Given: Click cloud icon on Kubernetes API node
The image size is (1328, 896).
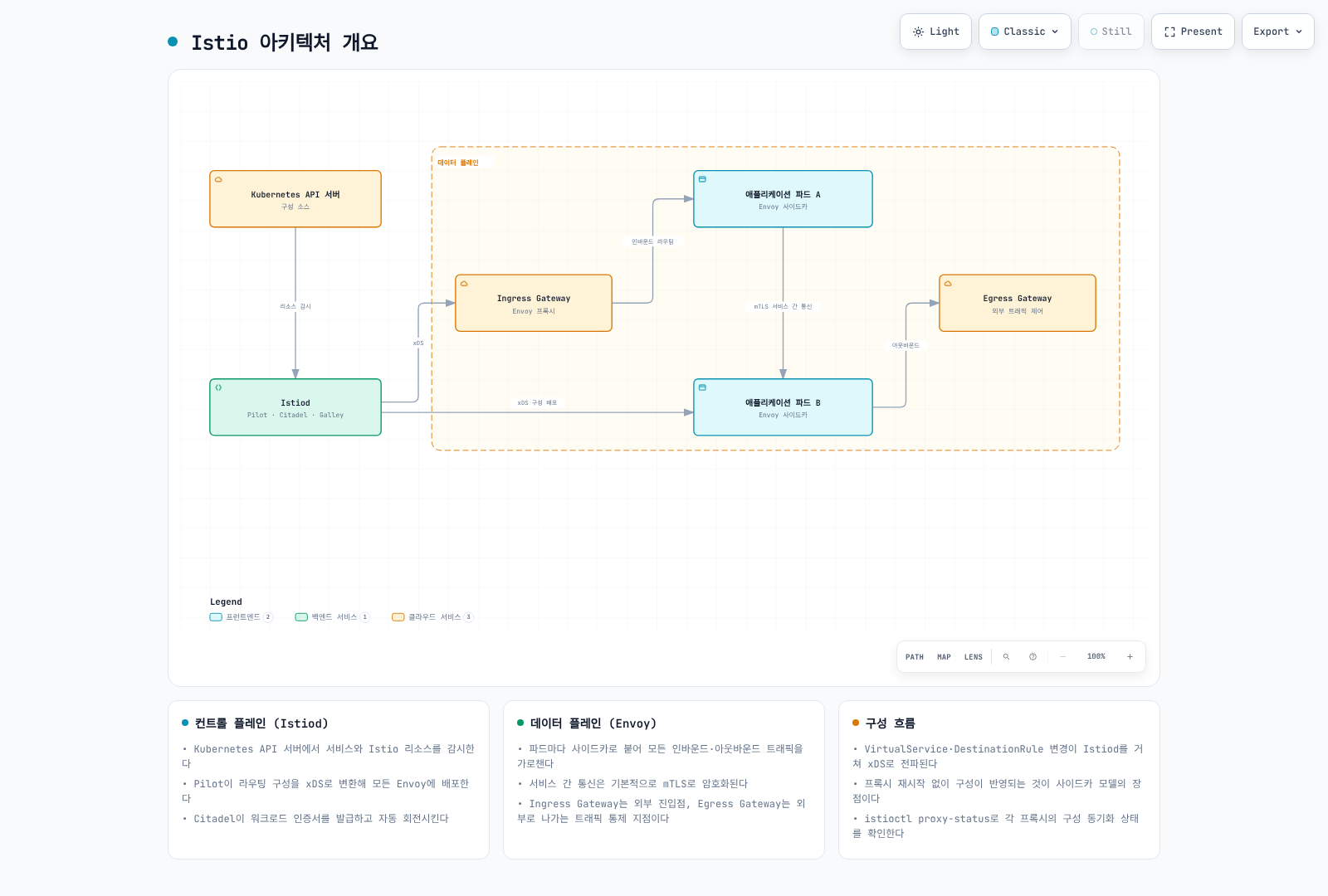Looking at the screenshot, I should click(x=218, y=179).
